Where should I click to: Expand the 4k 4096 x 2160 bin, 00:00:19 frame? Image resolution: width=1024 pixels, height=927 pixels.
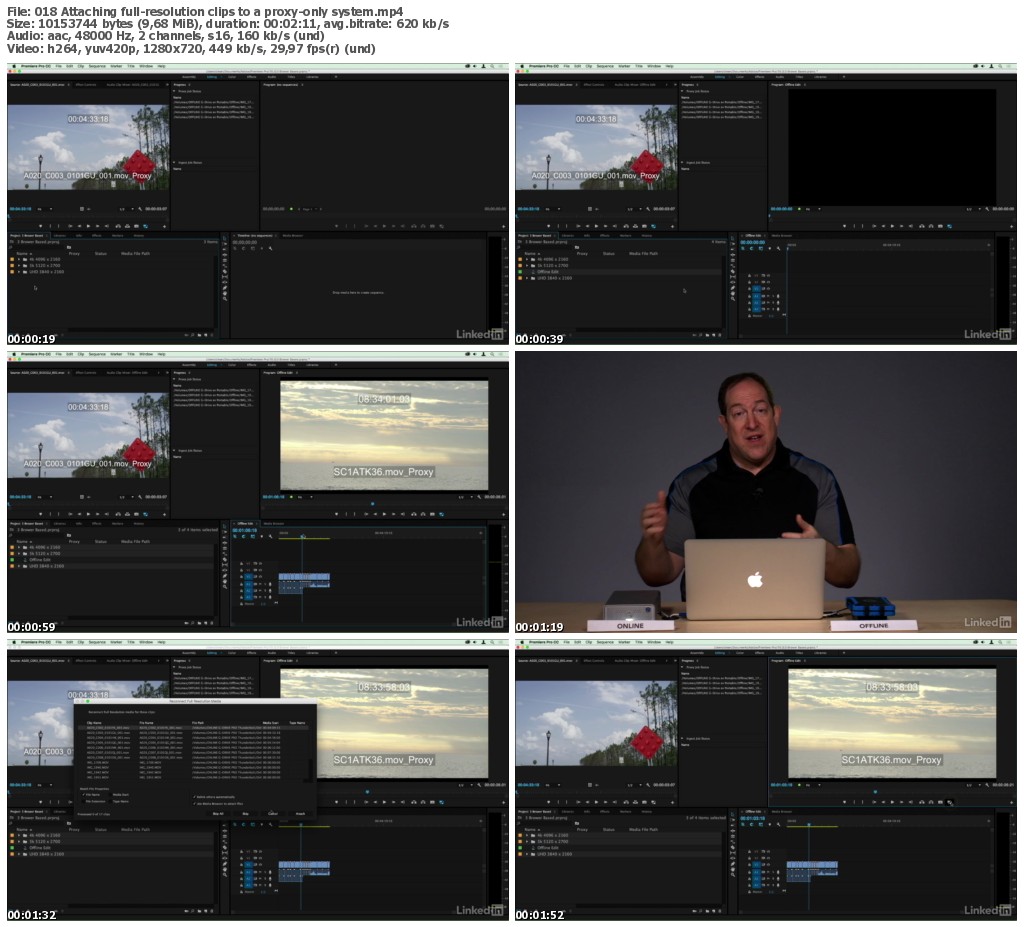pos(19,259)
